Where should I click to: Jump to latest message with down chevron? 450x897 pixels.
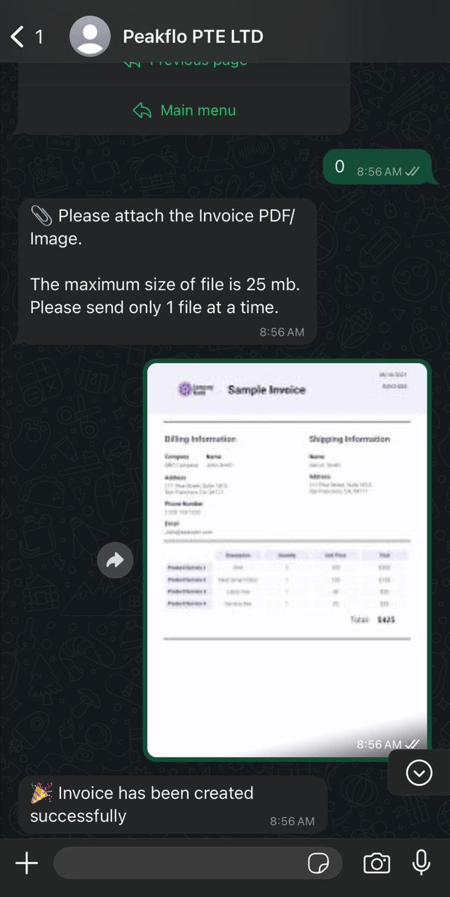[419, 773]
